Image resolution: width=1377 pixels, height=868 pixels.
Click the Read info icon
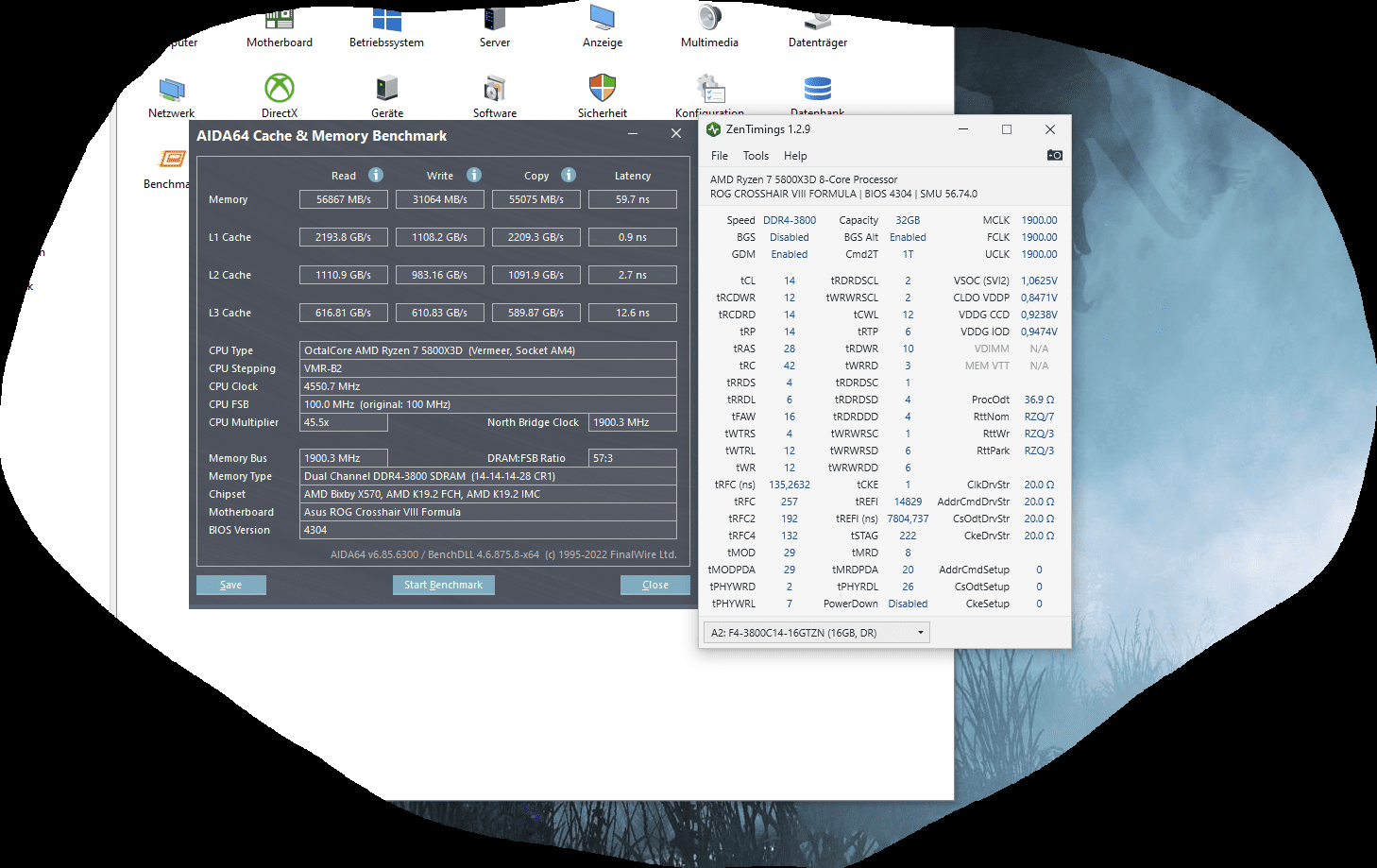(376, 175)
